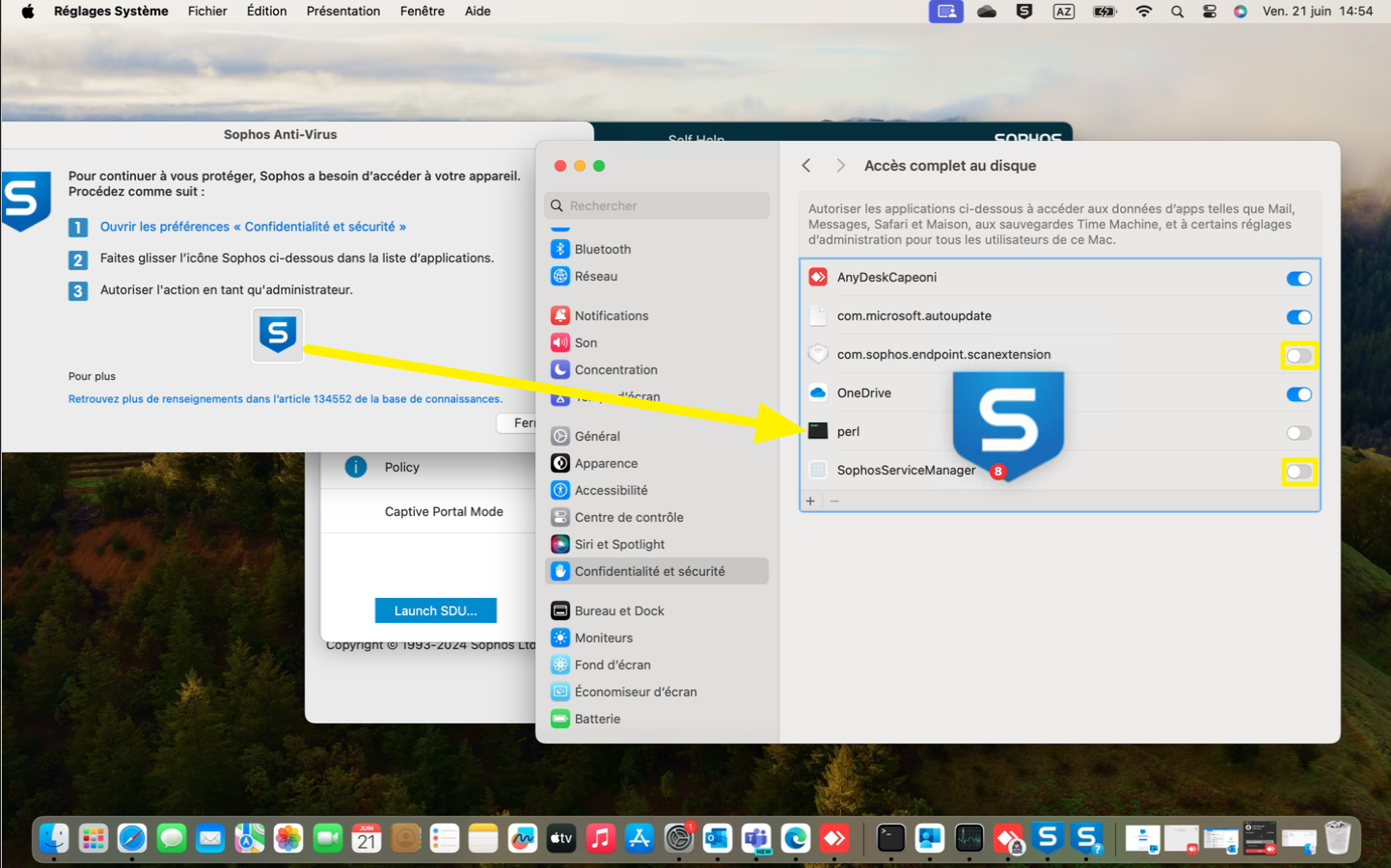Toggle the OneDrive full disk access switch
This screenshot has width=1391, height=868.
1298,394
